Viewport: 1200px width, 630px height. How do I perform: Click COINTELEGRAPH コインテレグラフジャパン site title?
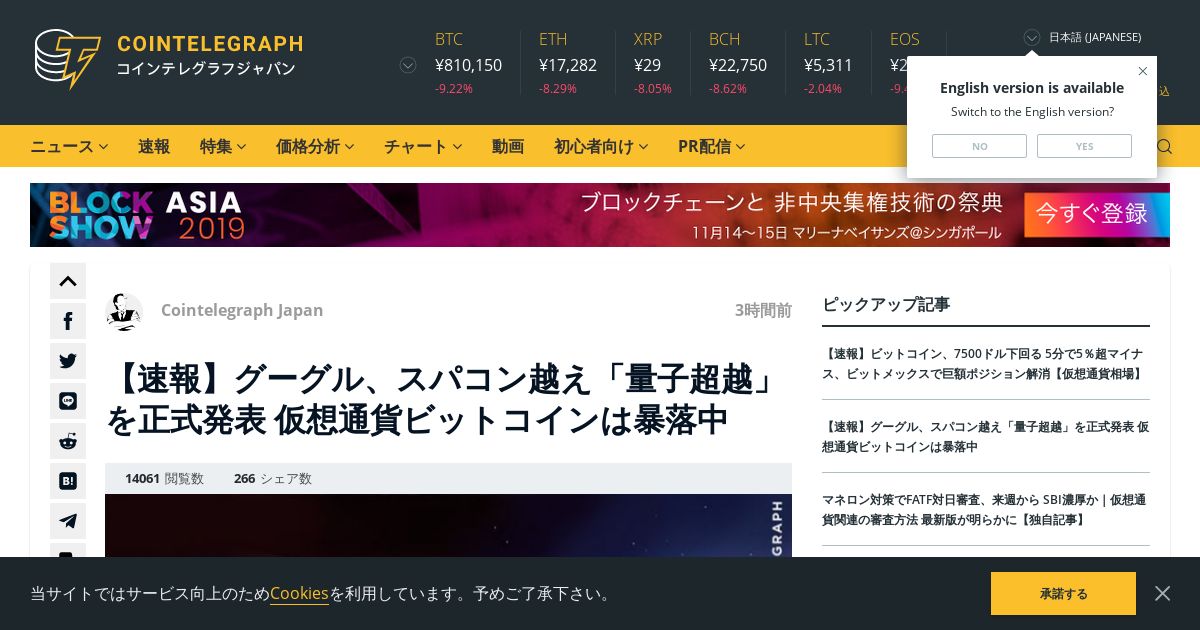tap(209, 56)
